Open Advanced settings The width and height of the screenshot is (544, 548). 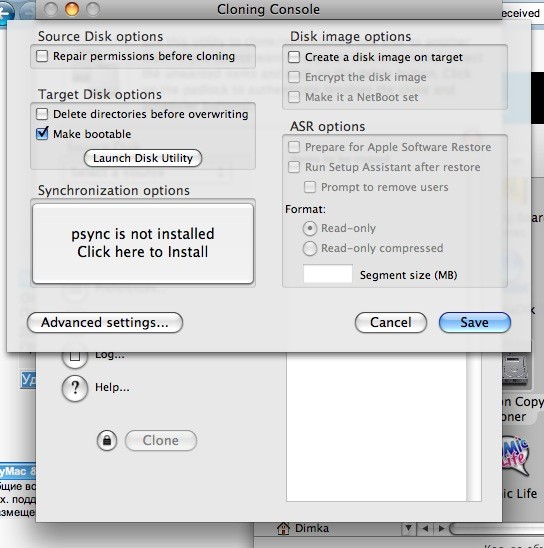[x=105, y=322]
